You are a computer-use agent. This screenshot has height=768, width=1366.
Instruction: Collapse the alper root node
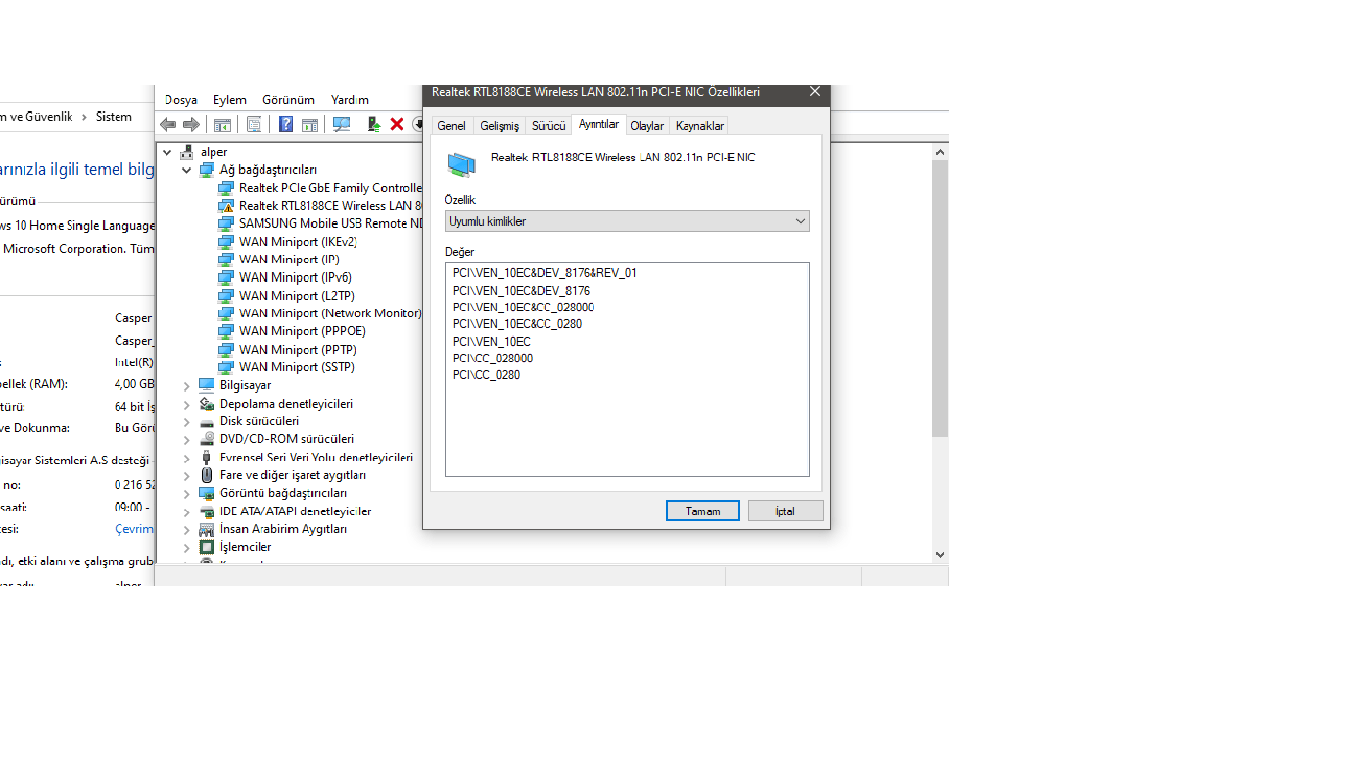click(167, 152)
